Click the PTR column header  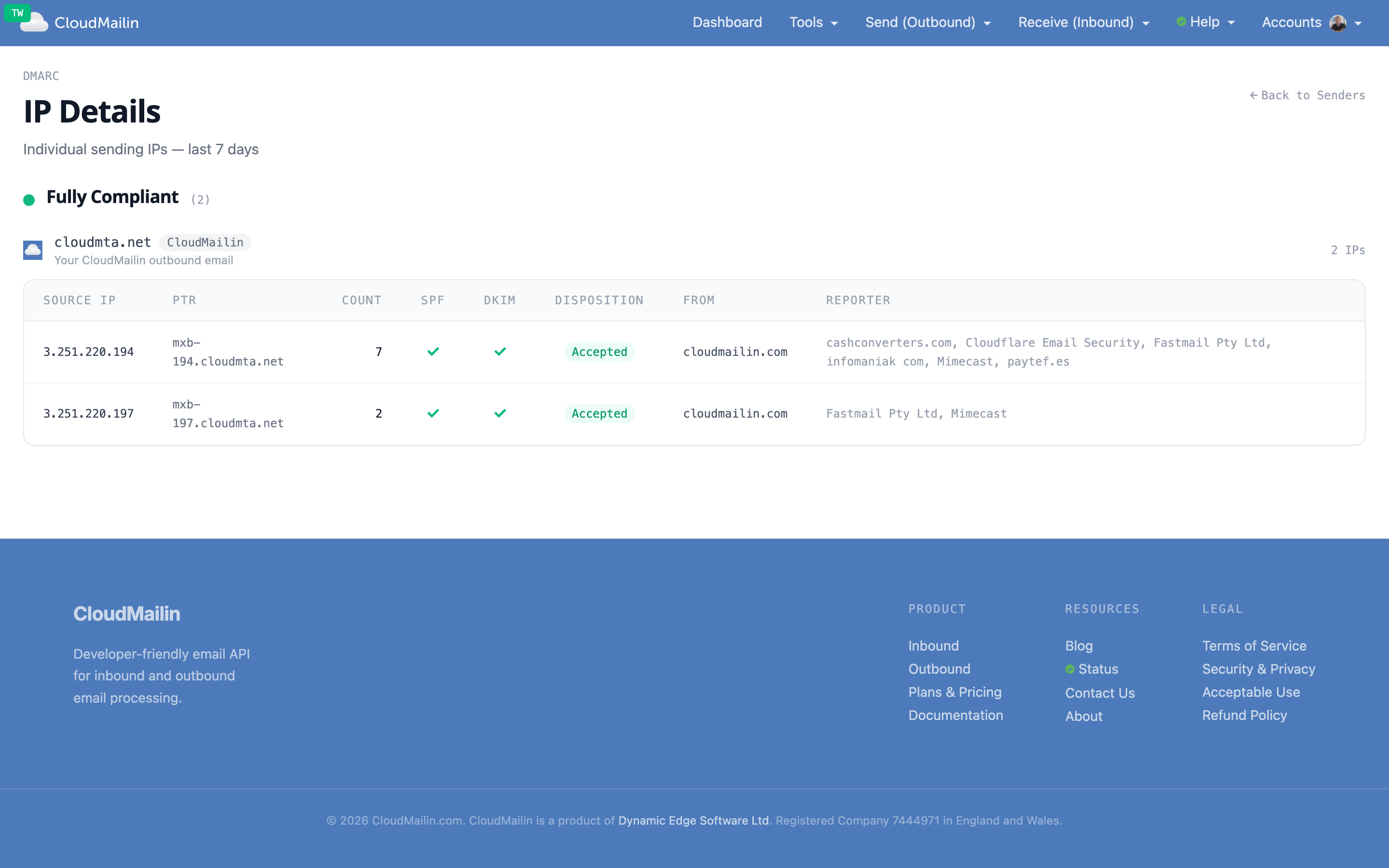click(x=184, y=300)
